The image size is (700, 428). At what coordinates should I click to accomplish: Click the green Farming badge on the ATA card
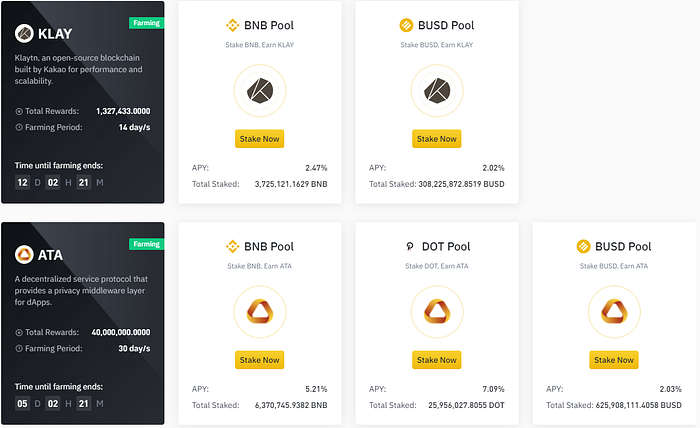tap(146, 244)
